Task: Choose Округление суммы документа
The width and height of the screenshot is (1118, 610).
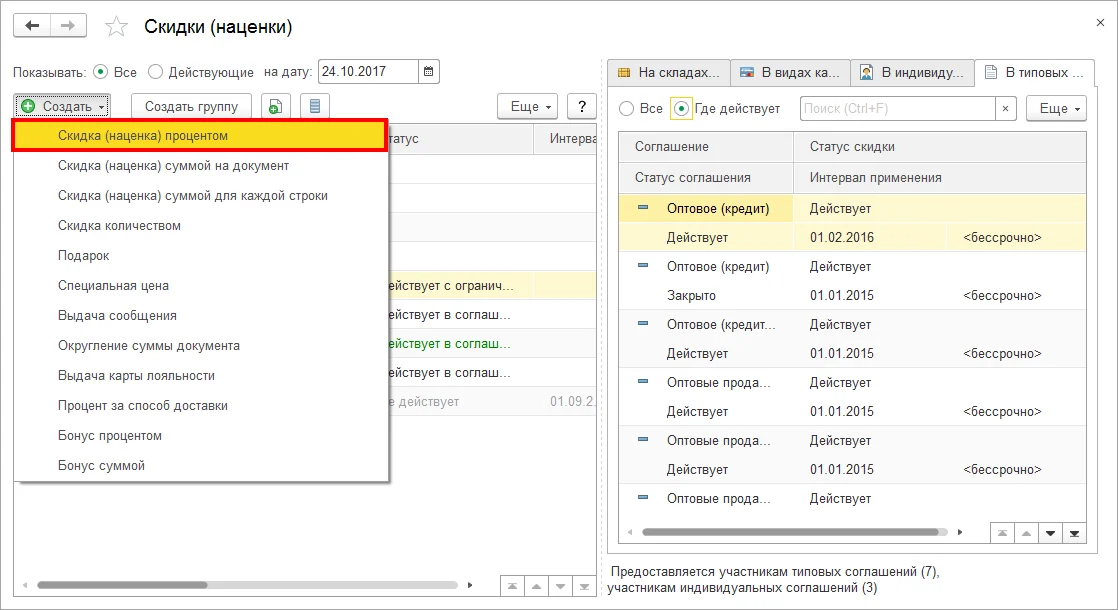Action: coord(200,345)
